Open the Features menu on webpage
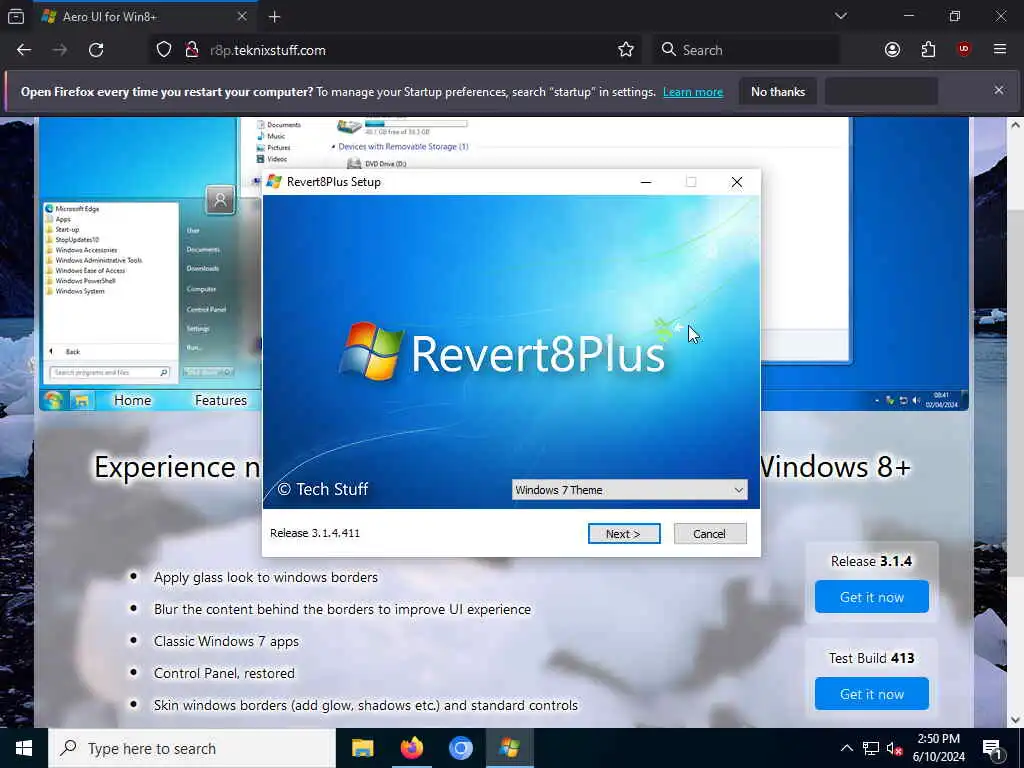Viewport: 1024px width, 768px height. [221, 400]
